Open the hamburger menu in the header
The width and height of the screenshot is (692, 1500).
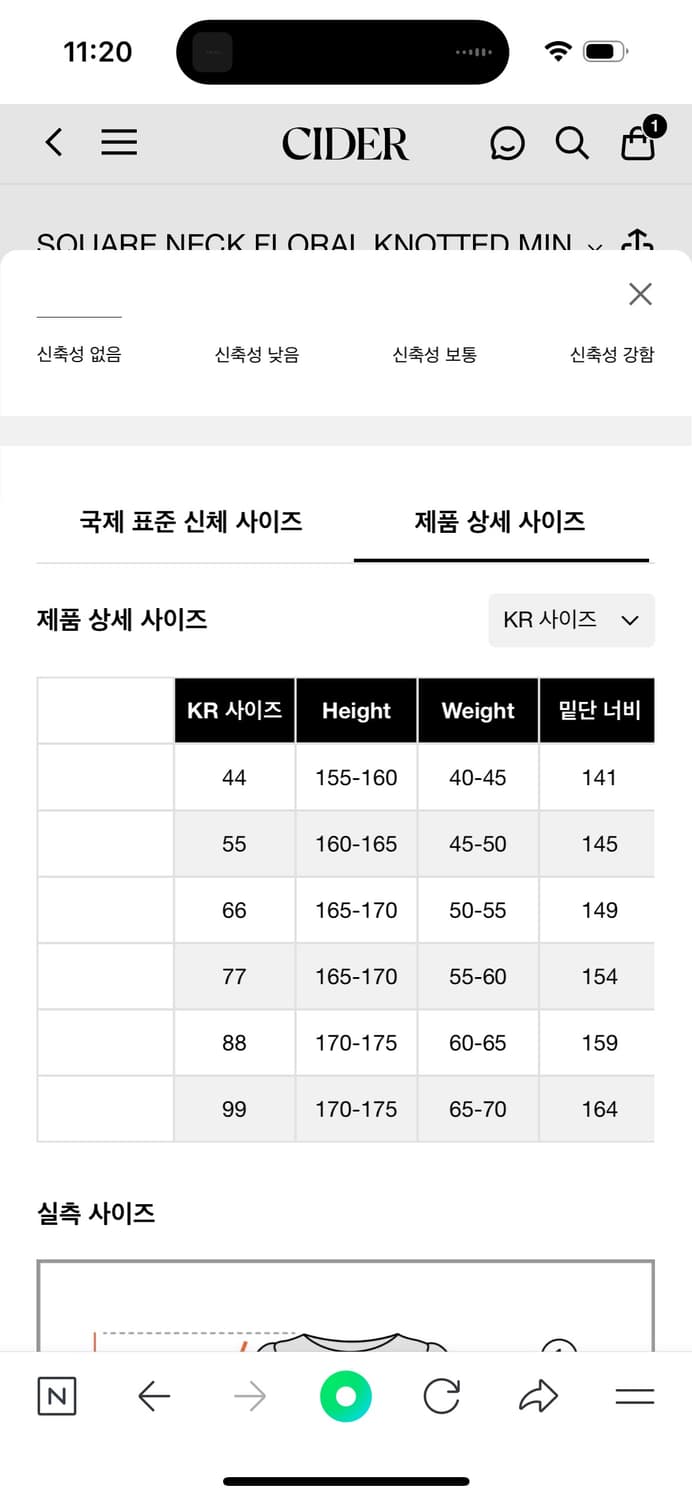point(119,143)
